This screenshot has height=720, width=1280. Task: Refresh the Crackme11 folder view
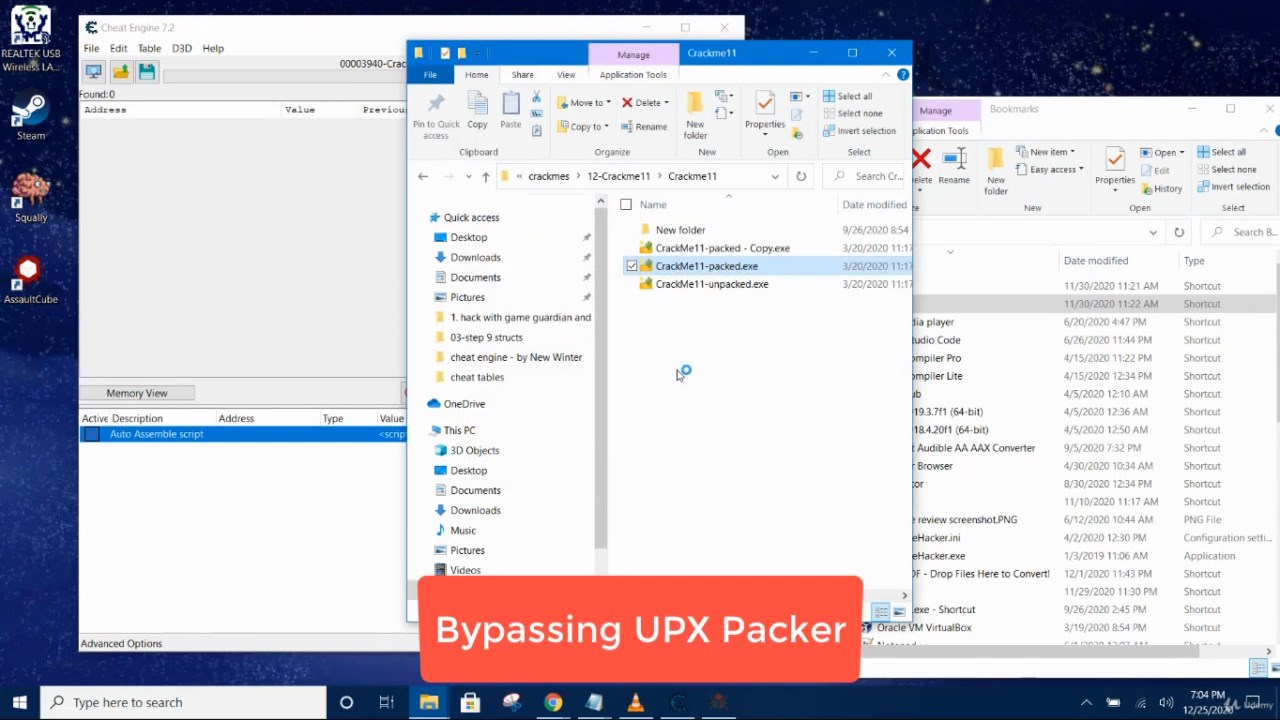[x=801, y=176]
